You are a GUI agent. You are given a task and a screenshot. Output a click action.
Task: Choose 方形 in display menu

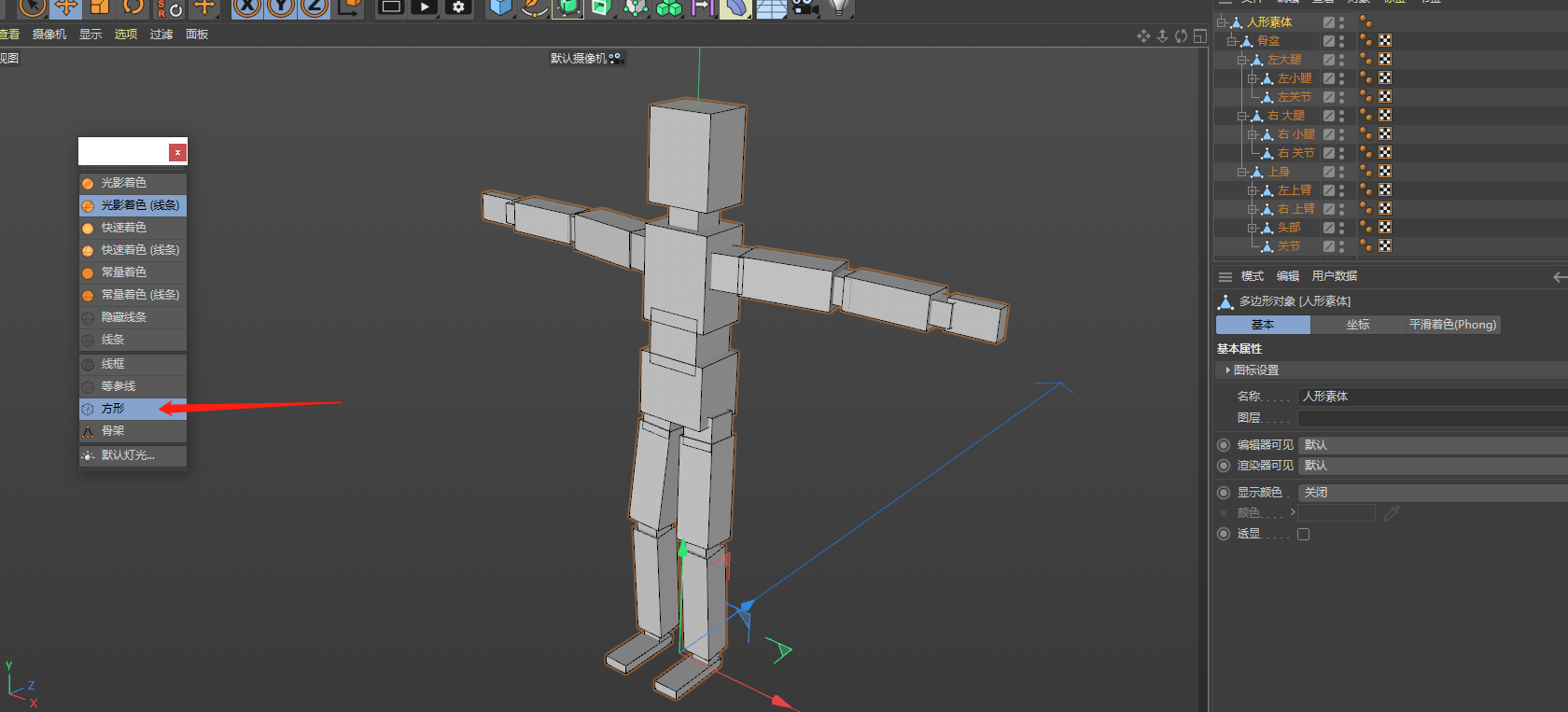click(x=133, y=409)
